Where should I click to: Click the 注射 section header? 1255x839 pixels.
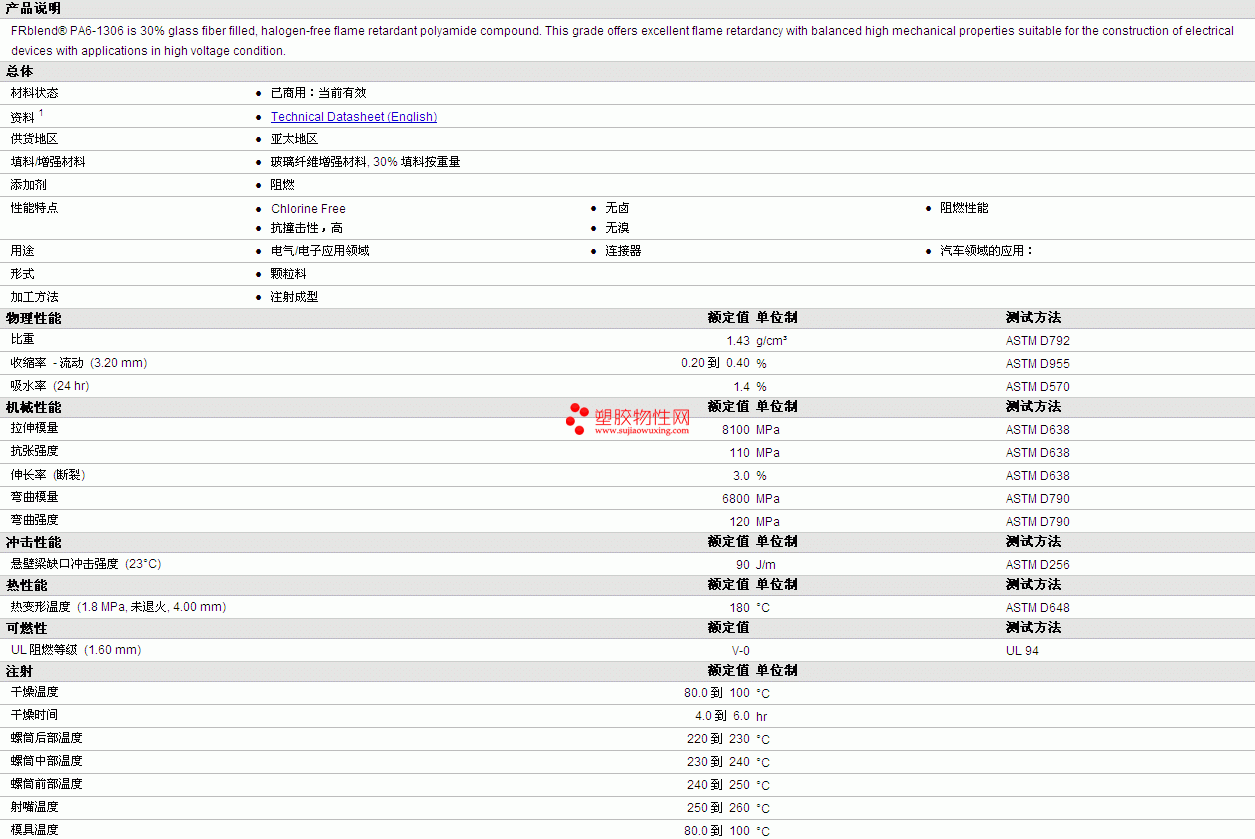click(x=20, y=671)
